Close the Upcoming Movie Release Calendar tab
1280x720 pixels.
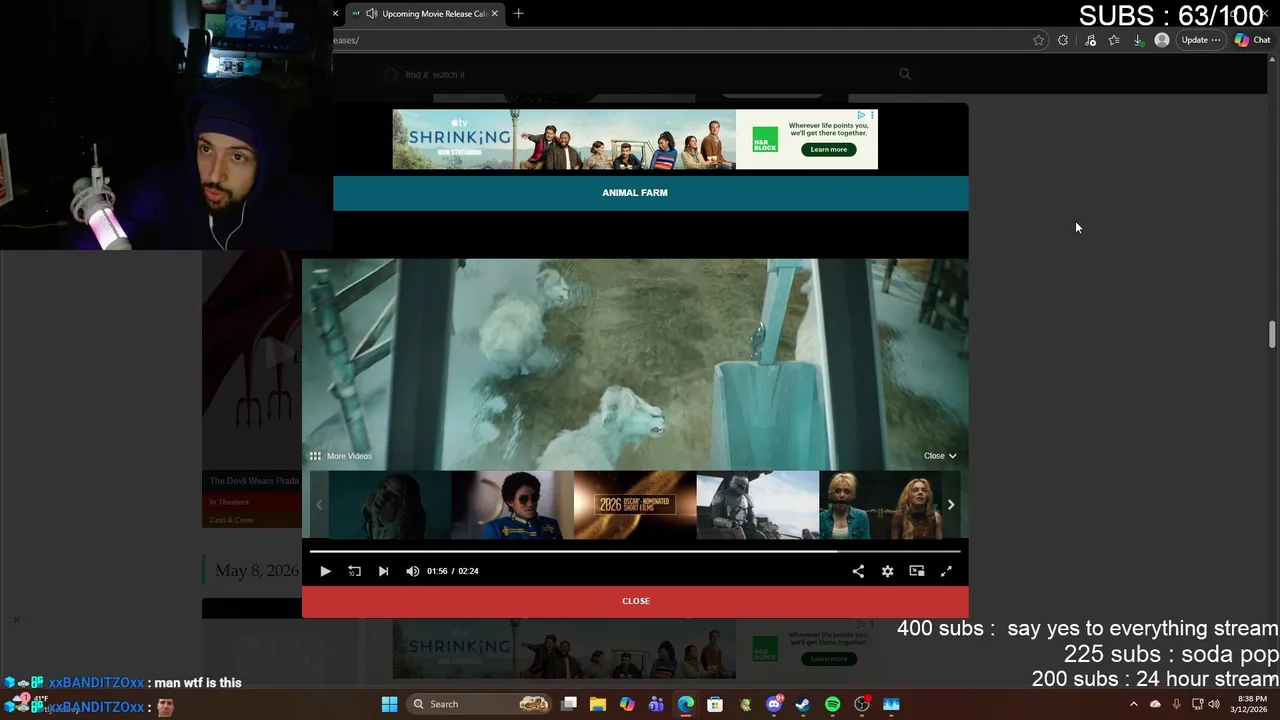494,14
